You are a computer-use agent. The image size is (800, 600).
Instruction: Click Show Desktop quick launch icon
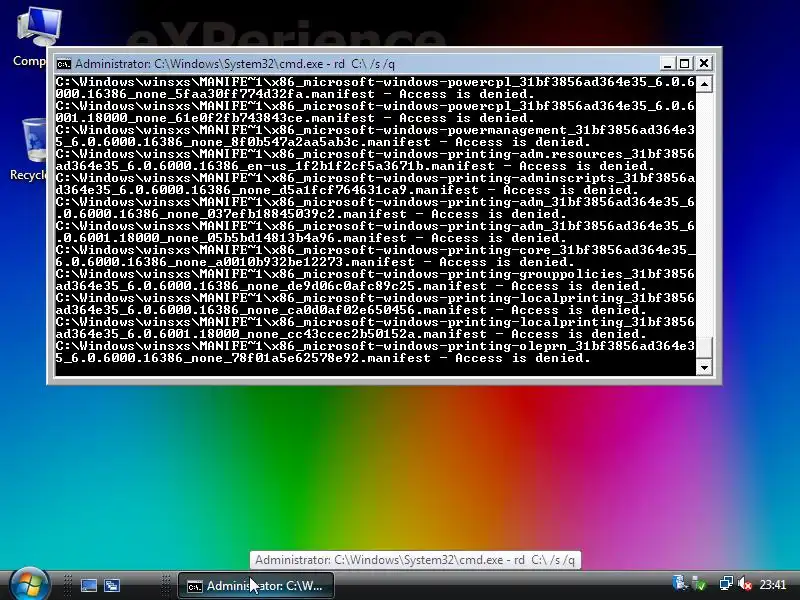point(88,585)
